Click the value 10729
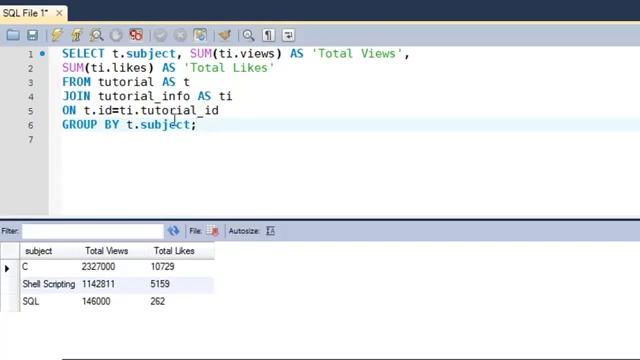 point(162,267)
